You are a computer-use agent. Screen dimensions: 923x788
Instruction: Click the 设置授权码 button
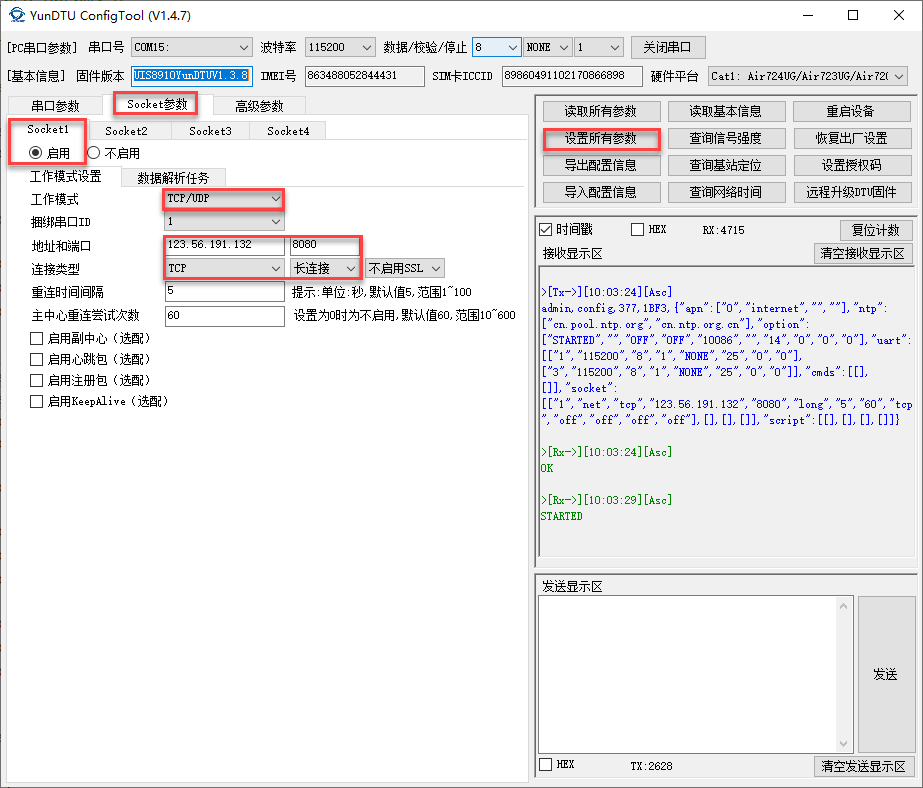pyautogui.click(x=851, y=165)
